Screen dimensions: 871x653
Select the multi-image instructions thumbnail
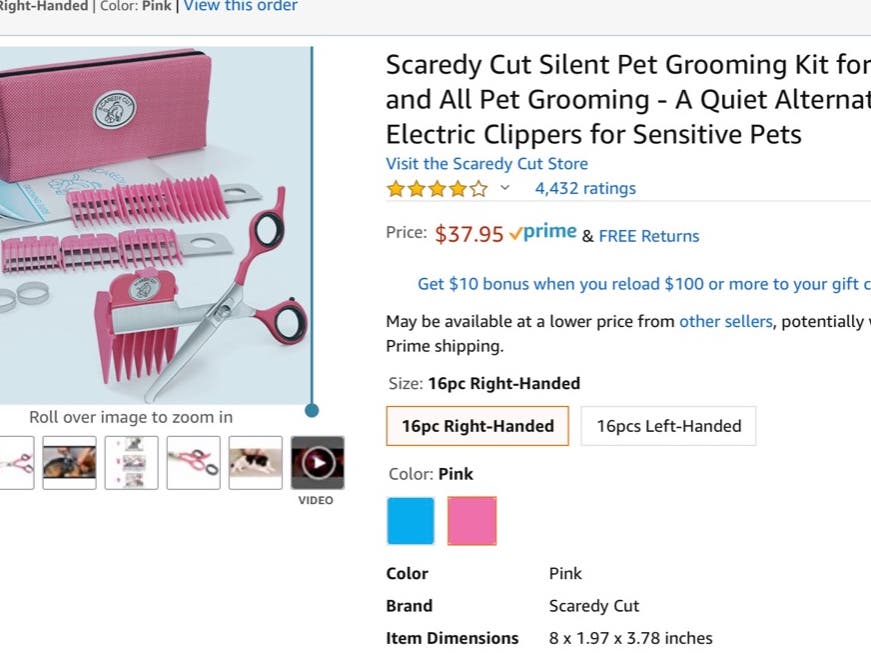(x=132, y=463)
